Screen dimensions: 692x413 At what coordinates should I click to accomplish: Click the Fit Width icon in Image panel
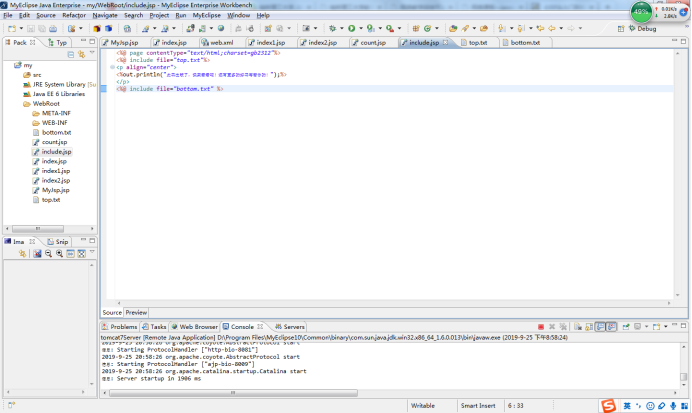click(70, 254)
